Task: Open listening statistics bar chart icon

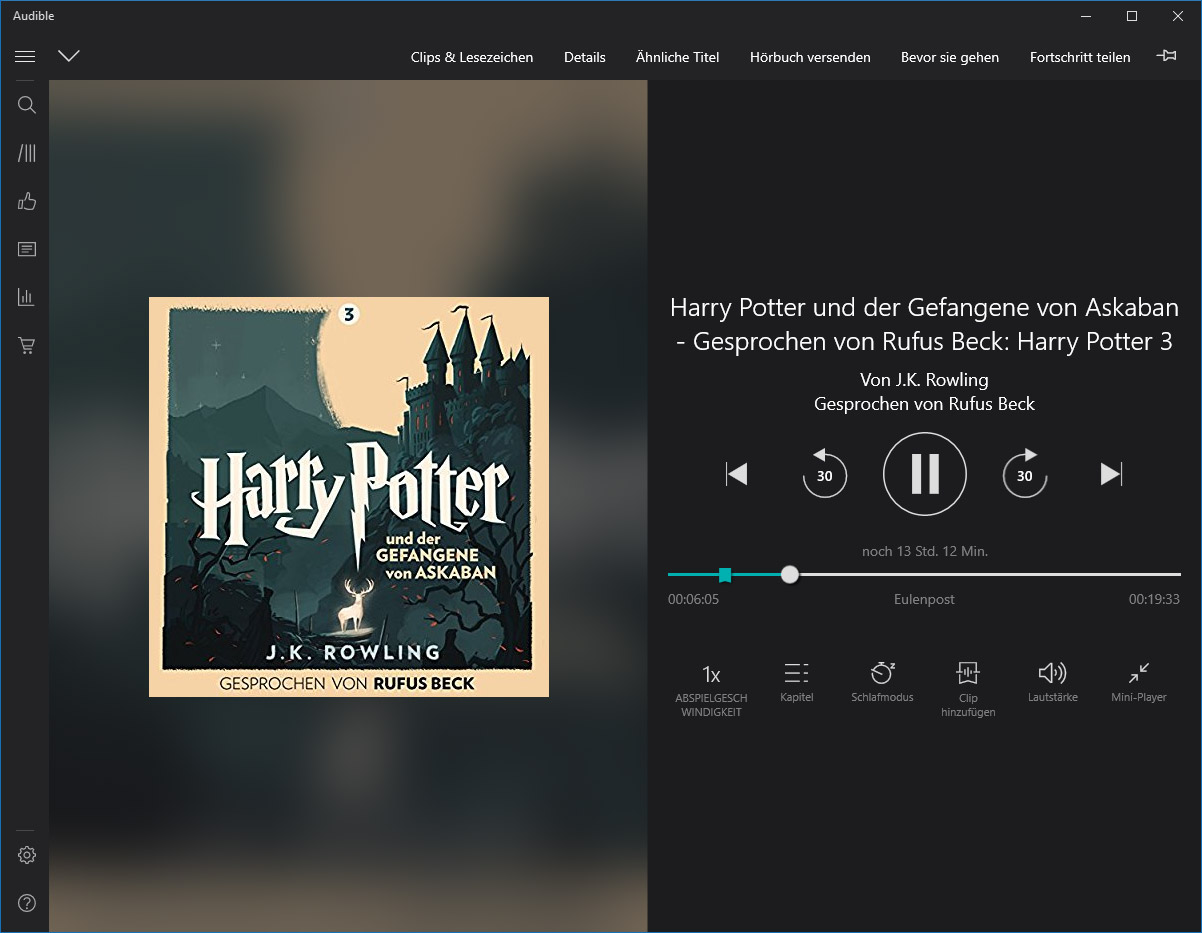Action: coord(27,297)
